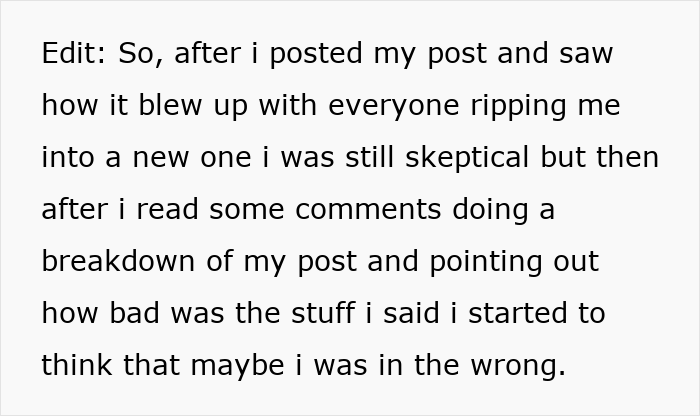Click the final word "wrong."
700x416 pixels.
pyautogui.click(x=516, y=366)
